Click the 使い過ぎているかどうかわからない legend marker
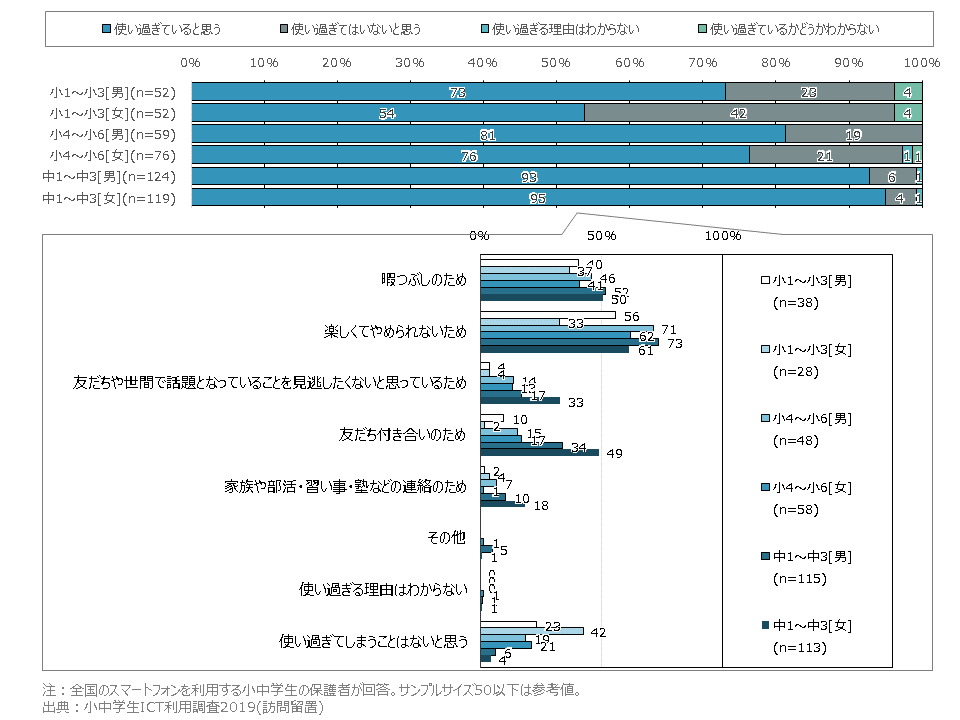This screenshot has width=960, height=720. [x=701, y=30]
